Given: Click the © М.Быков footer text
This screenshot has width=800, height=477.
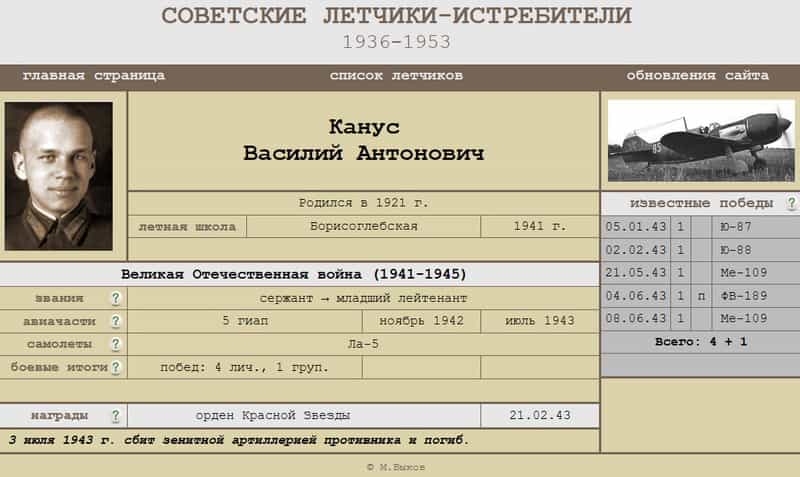Looking at the screenshot, I should coord(399,467).
